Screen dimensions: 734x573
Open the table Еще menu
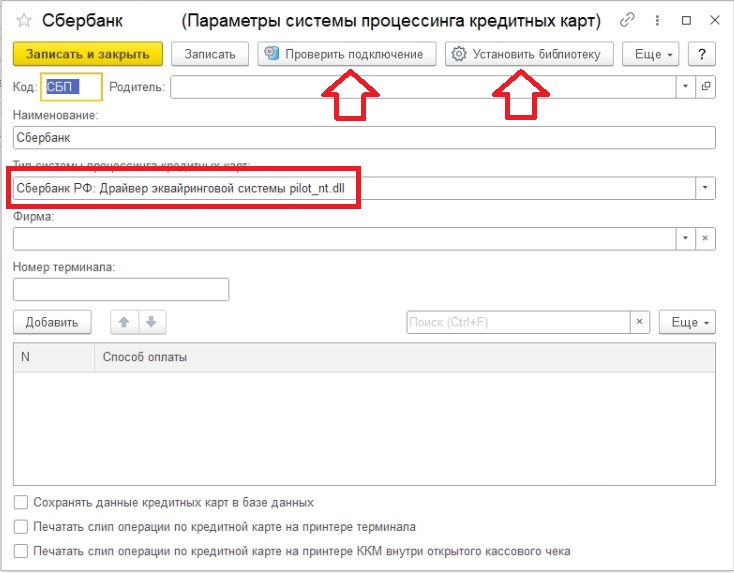click(x=687, y=322)
